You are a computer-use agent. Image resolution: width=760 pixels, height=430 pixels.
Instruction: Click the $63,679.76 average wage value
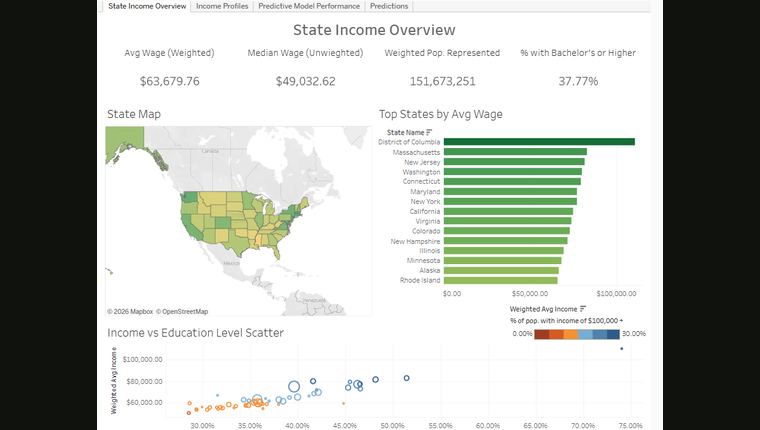coord(170,81)
